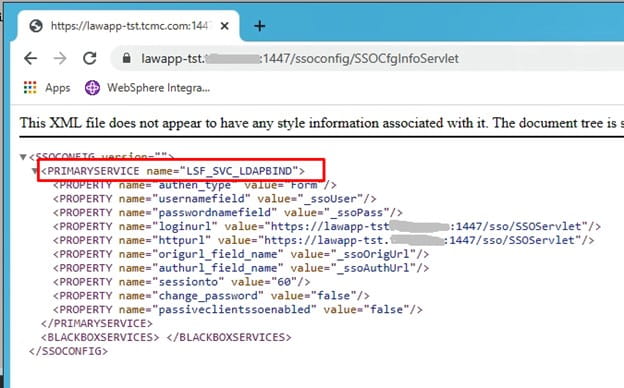The image size is (624, 388).
Task: Click the BLACKBOXSERVICES element line
Action: point(166,337)
